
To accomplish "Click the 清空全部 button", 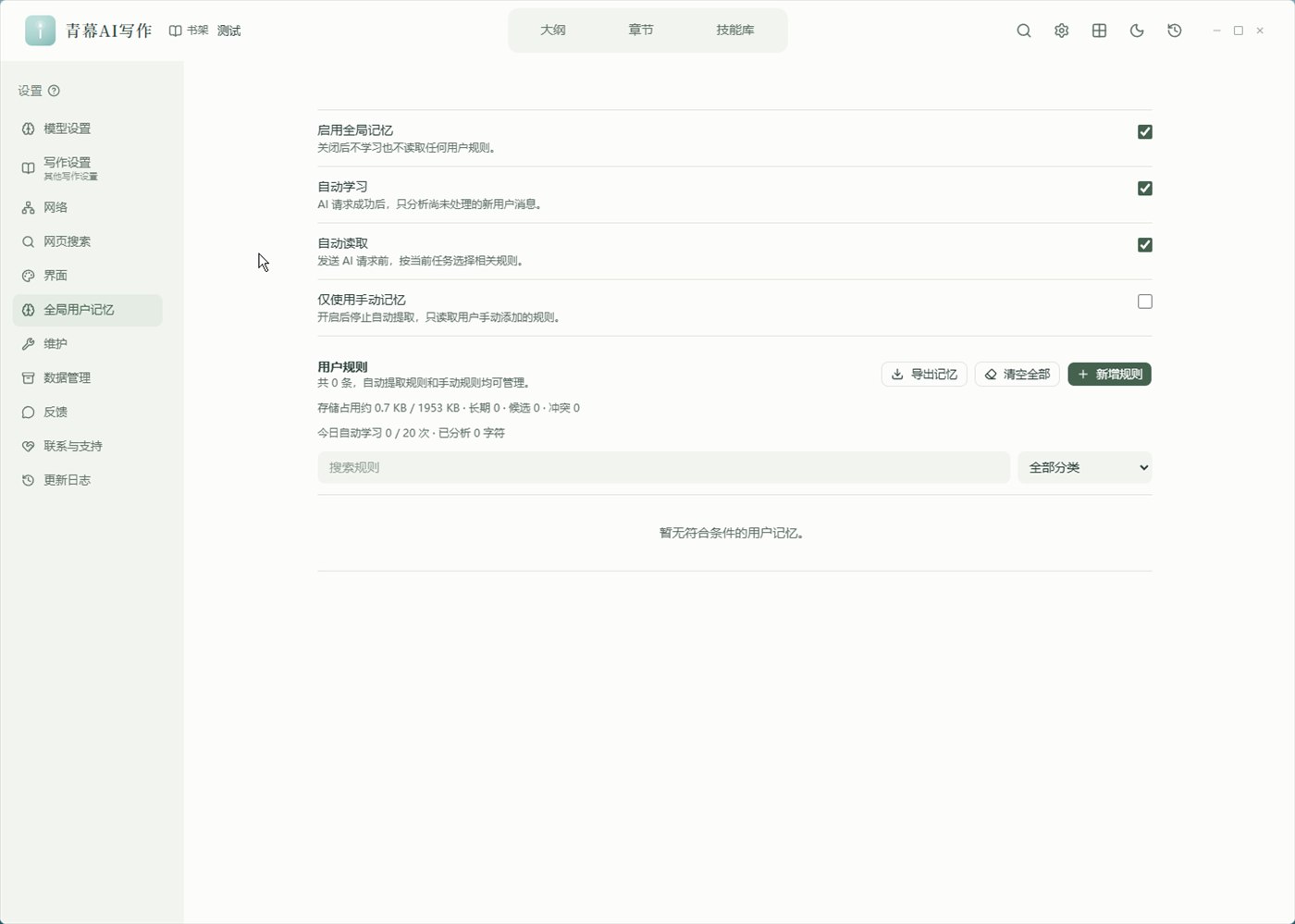I will (x=1017, y=374).
